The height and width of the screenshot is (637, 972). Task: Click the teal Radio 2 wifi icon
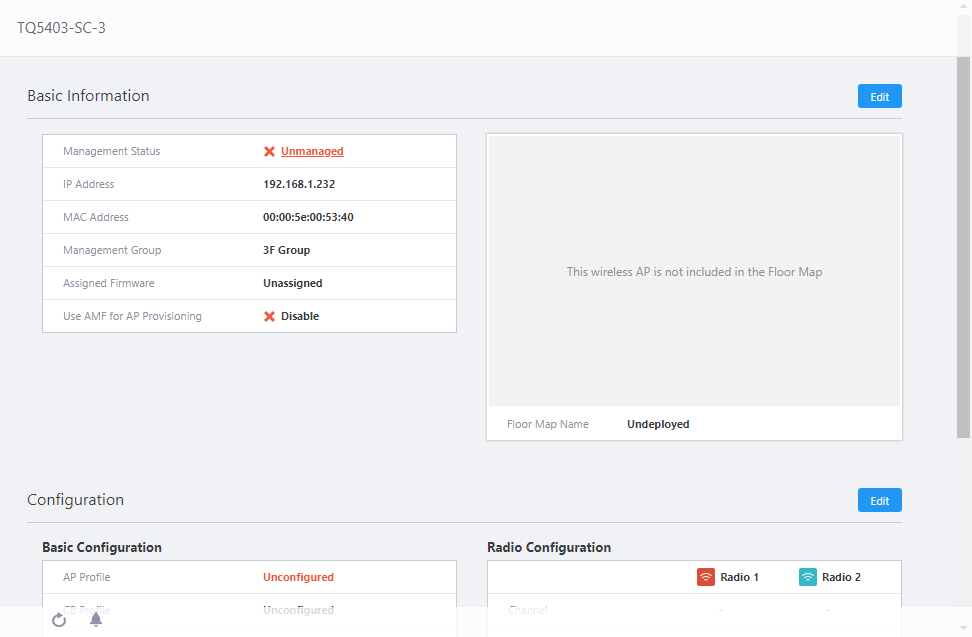point(808,577)
